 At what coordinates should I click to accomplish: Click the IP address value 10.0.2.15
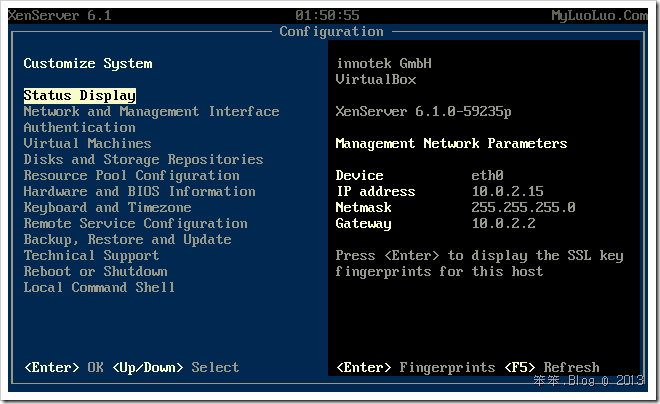click(x=507, y=191)
